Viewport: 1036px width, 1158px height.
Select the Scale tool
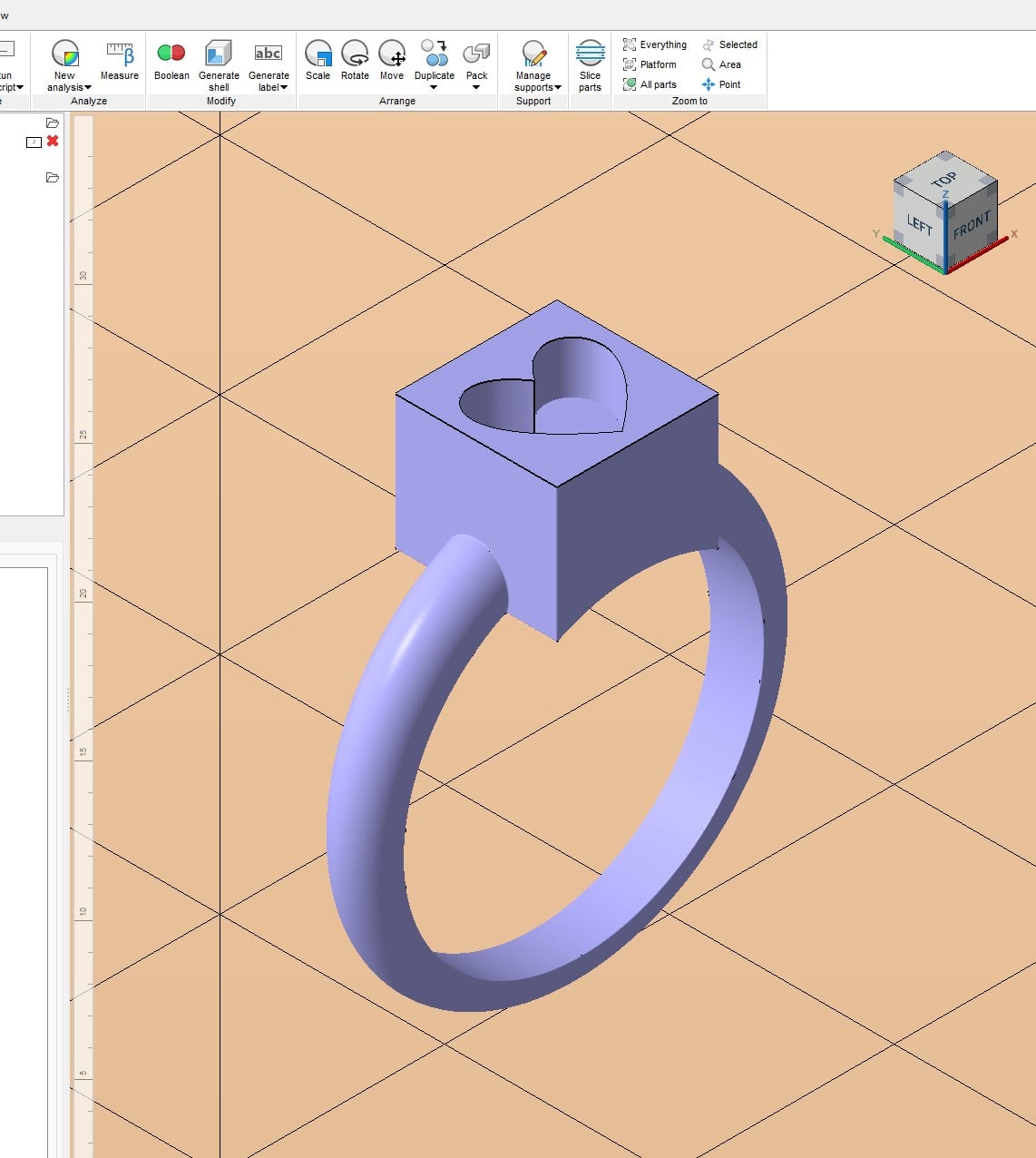318,61
